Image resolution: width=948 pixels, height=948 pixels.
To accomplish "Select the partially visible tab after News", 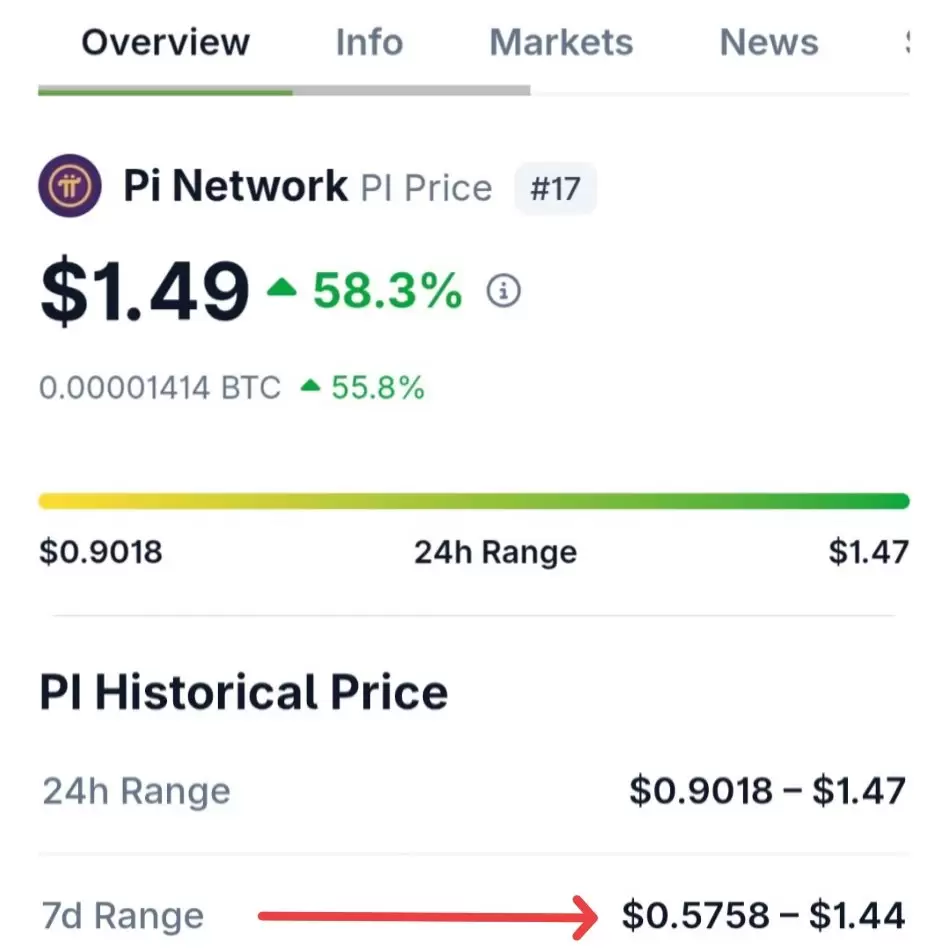I will (x=907, y=42).
